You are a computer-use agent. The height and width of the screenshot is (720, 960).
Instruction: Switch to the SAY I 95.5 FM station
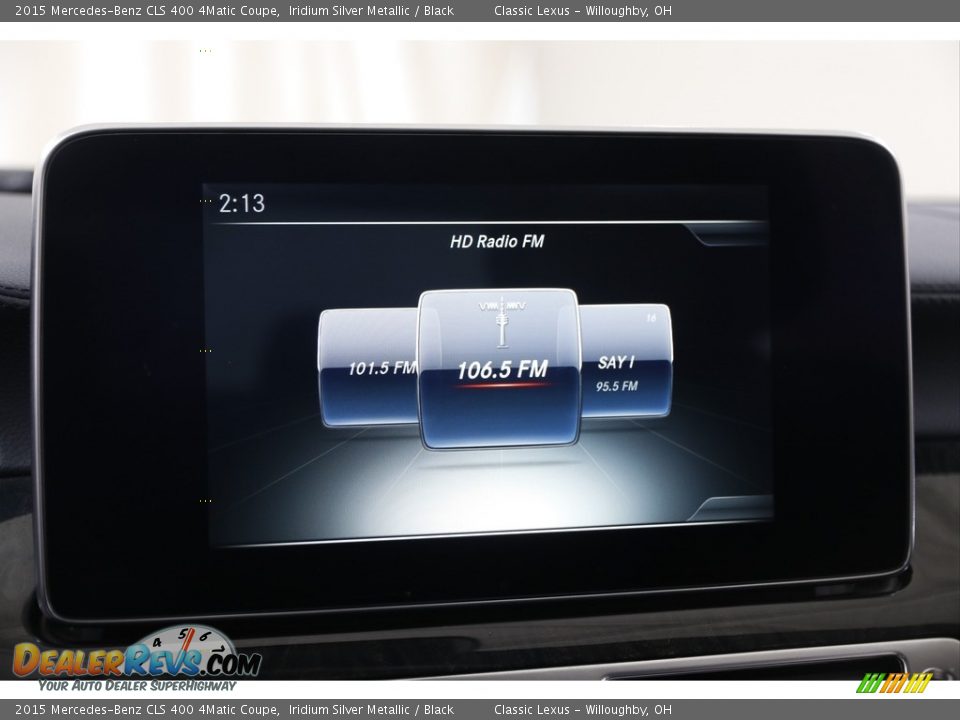626,372
